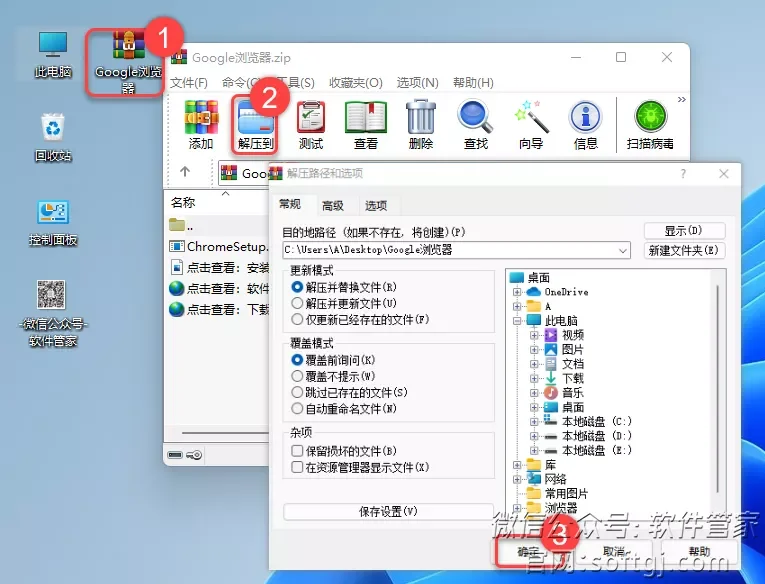Click the 向导 wizard wand icon
Viewport: 765px width, 584px height.
[x=531, y=125]
